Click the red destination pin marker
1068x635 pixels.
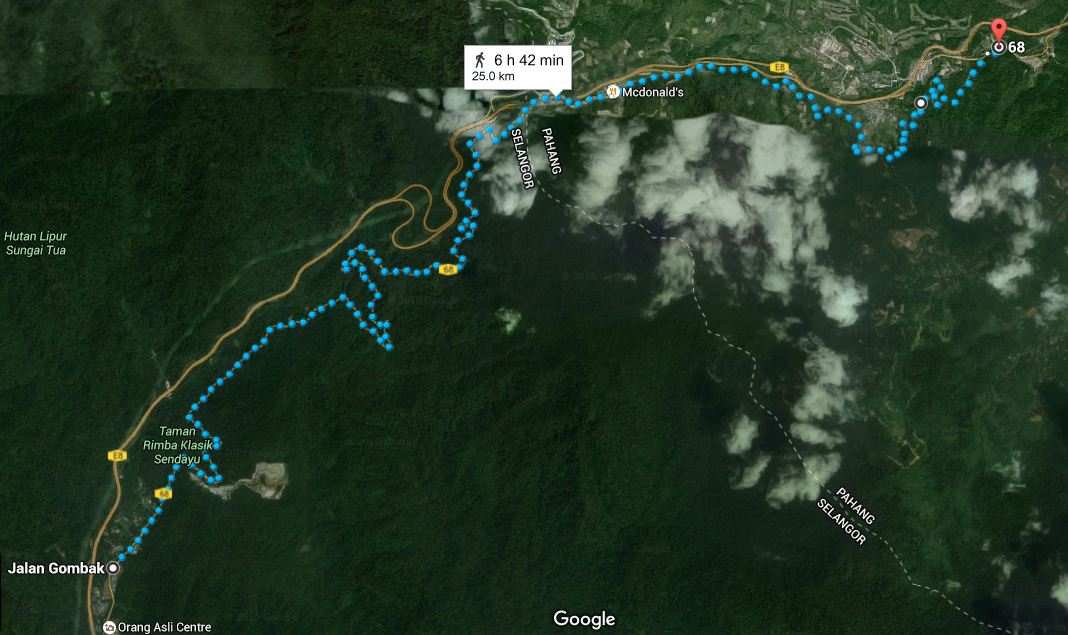tap(999, 31)
